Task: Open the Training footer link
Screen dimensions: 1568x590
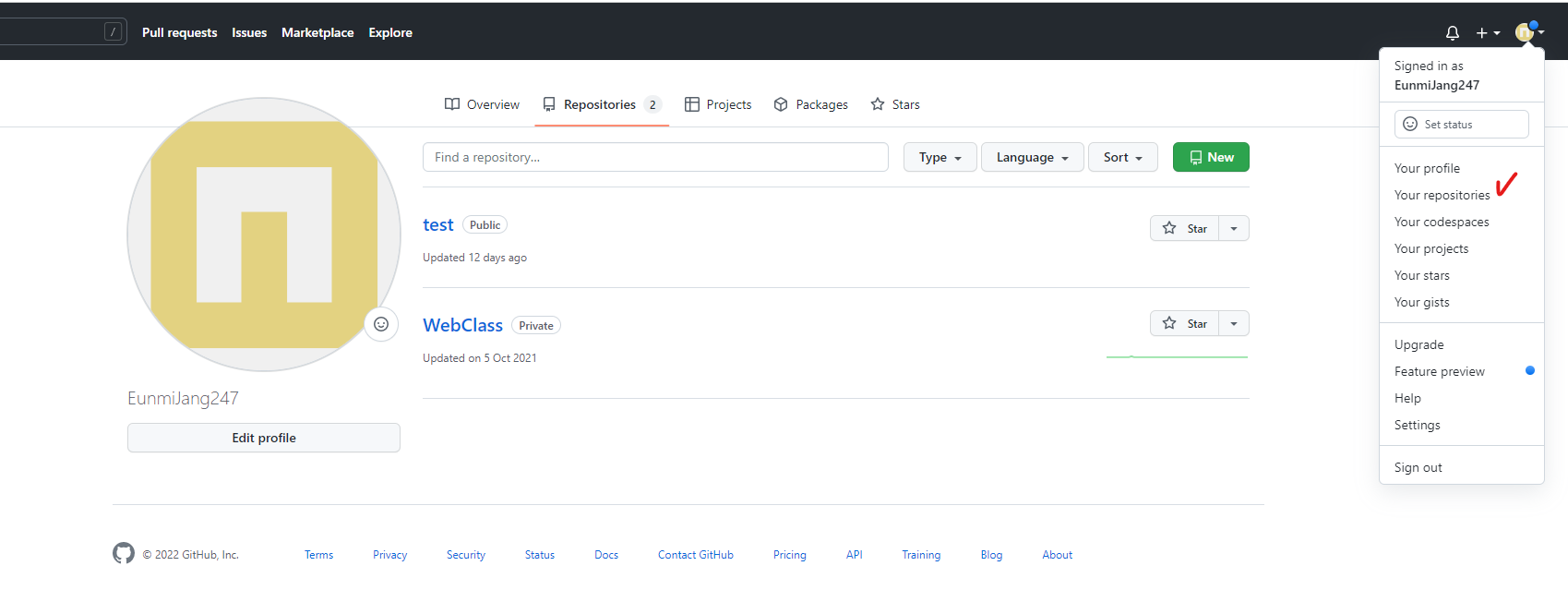Action: coord(921,555)
